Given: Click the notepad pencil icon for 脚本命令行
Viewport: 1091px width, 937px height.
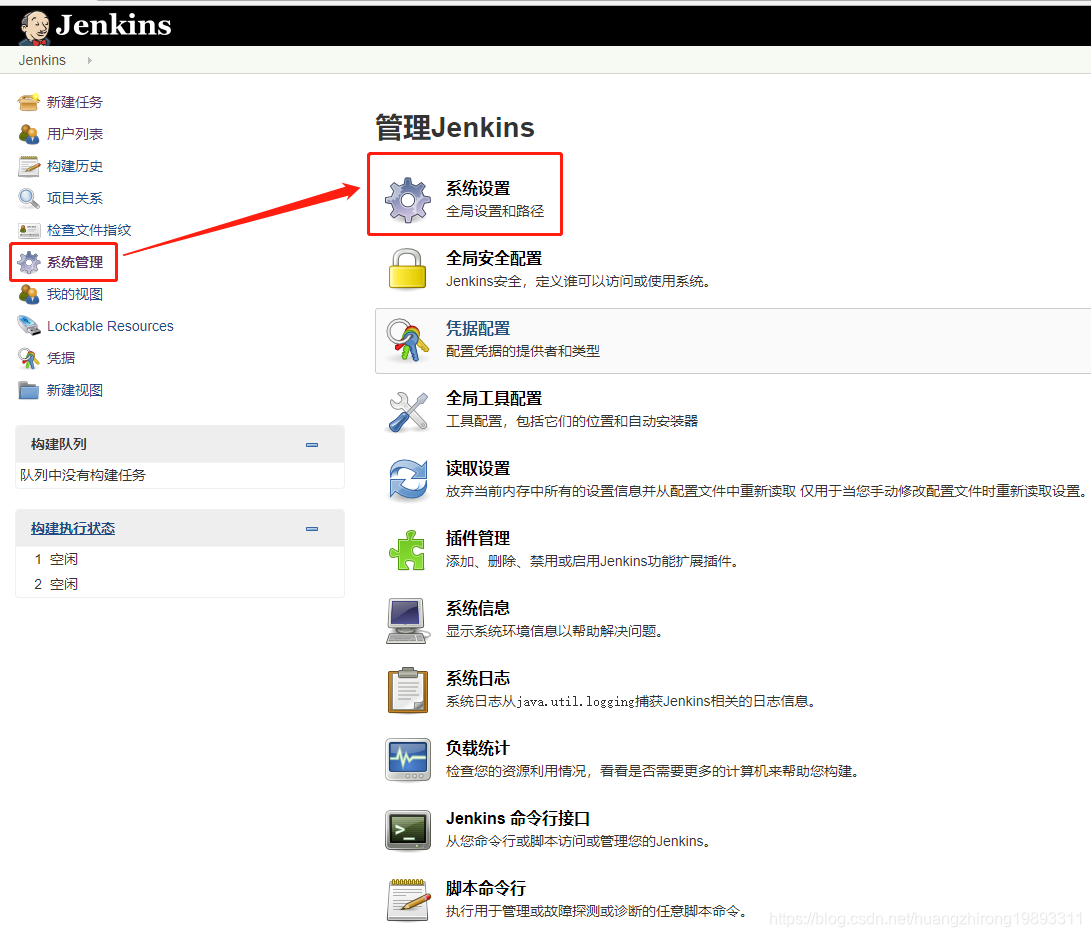Looking at the screenshot, I should [408, 899].
